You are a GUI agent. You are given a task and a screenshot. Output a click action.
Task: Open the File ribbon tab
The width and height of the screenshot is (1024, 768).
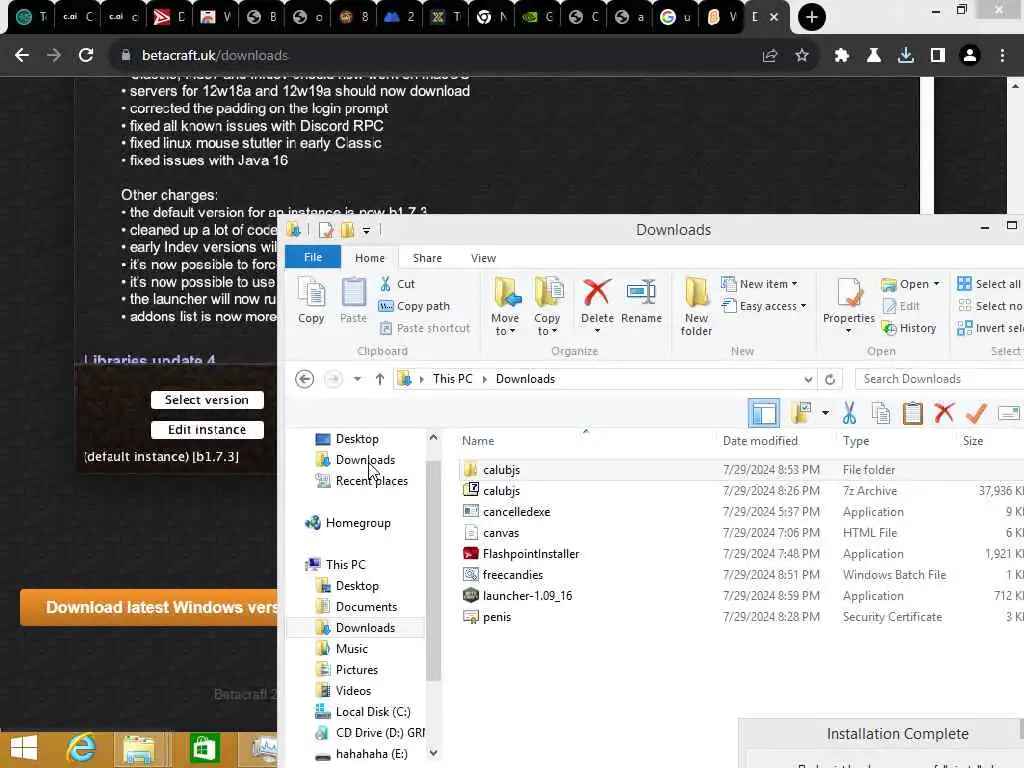click(313, 257)
